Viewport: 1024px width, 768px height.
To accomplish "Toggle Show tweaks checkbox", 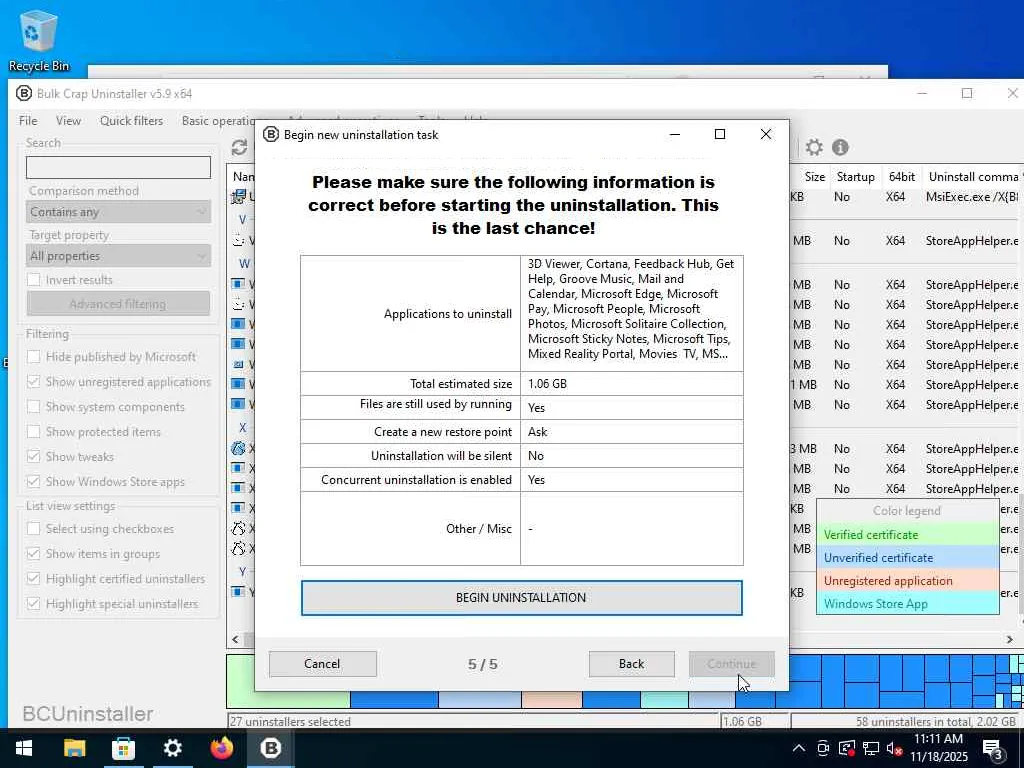I will [x=33, y=456].
